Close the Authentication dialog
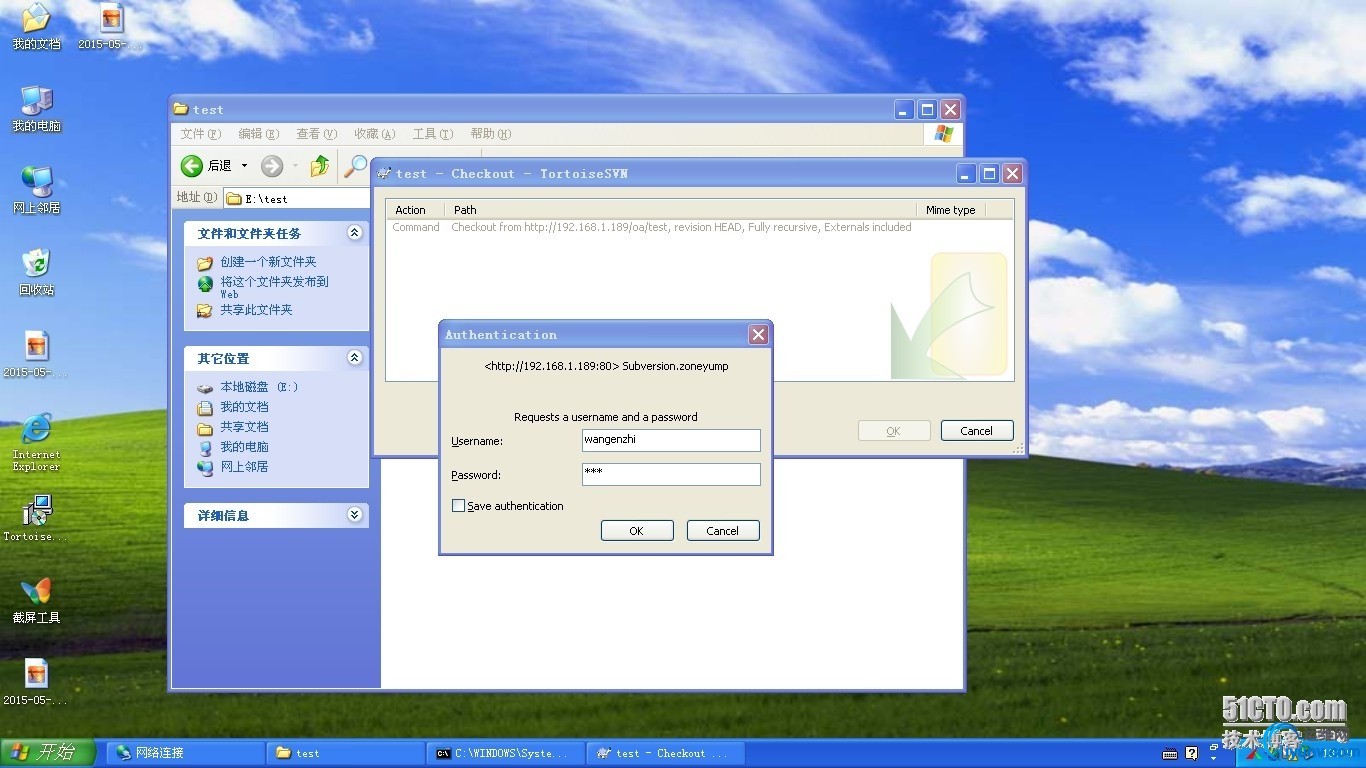 (759, 335)
